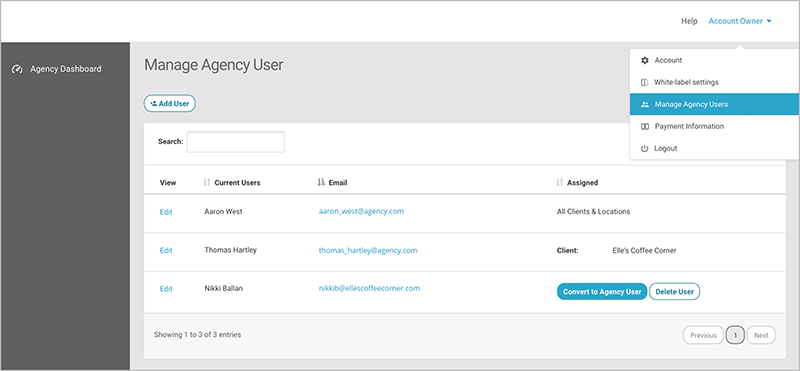Sort by Current Users column arrows
Screen dimensions: 800x371
207,182
